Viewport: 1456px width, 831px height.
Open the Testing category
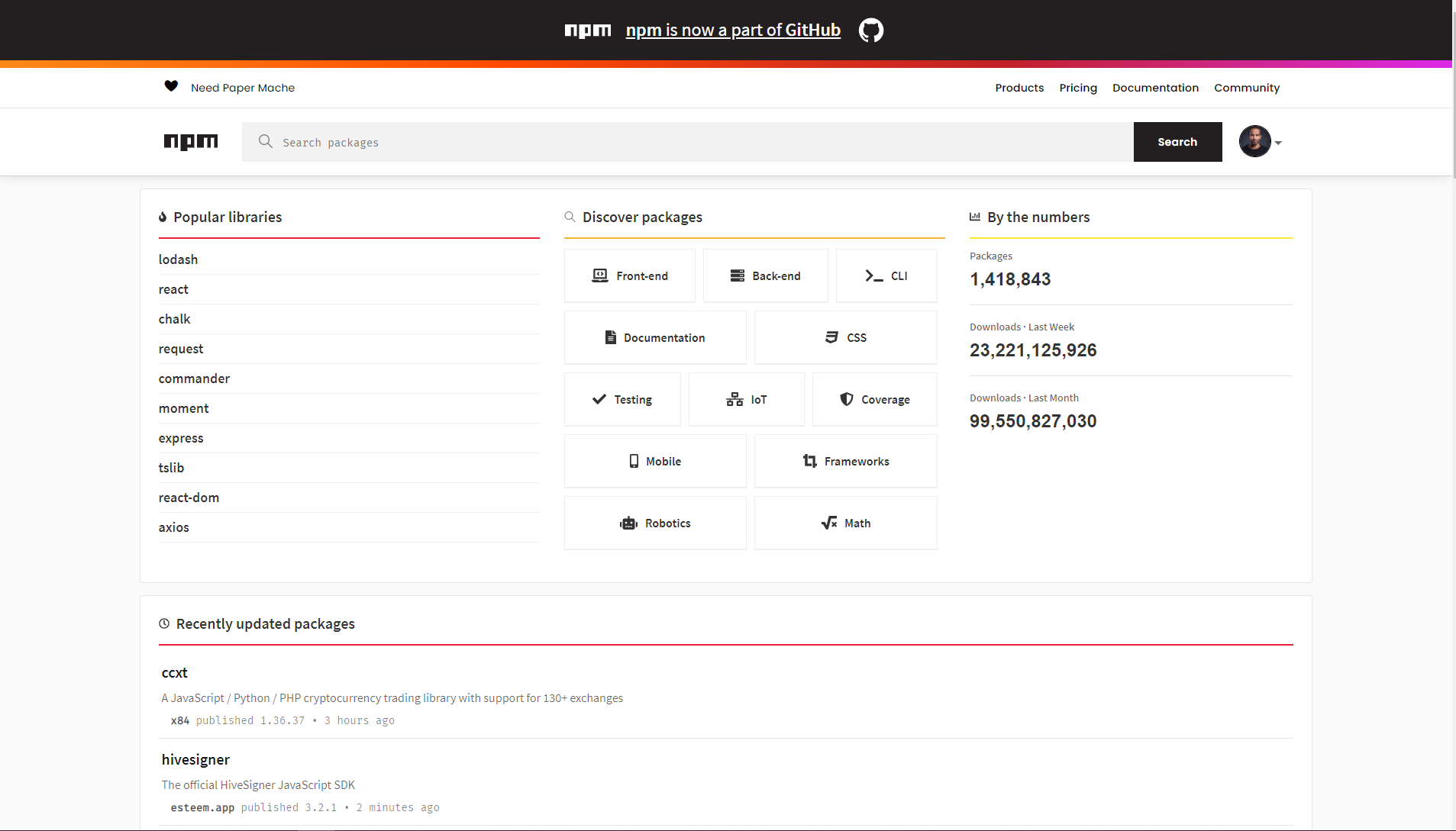point(622,399)
